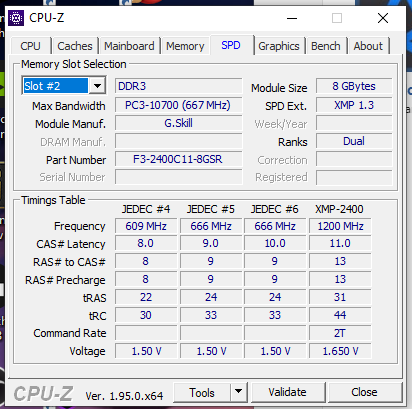Click the XMP 1.3 SPD Ext. field

click(354, 105)
